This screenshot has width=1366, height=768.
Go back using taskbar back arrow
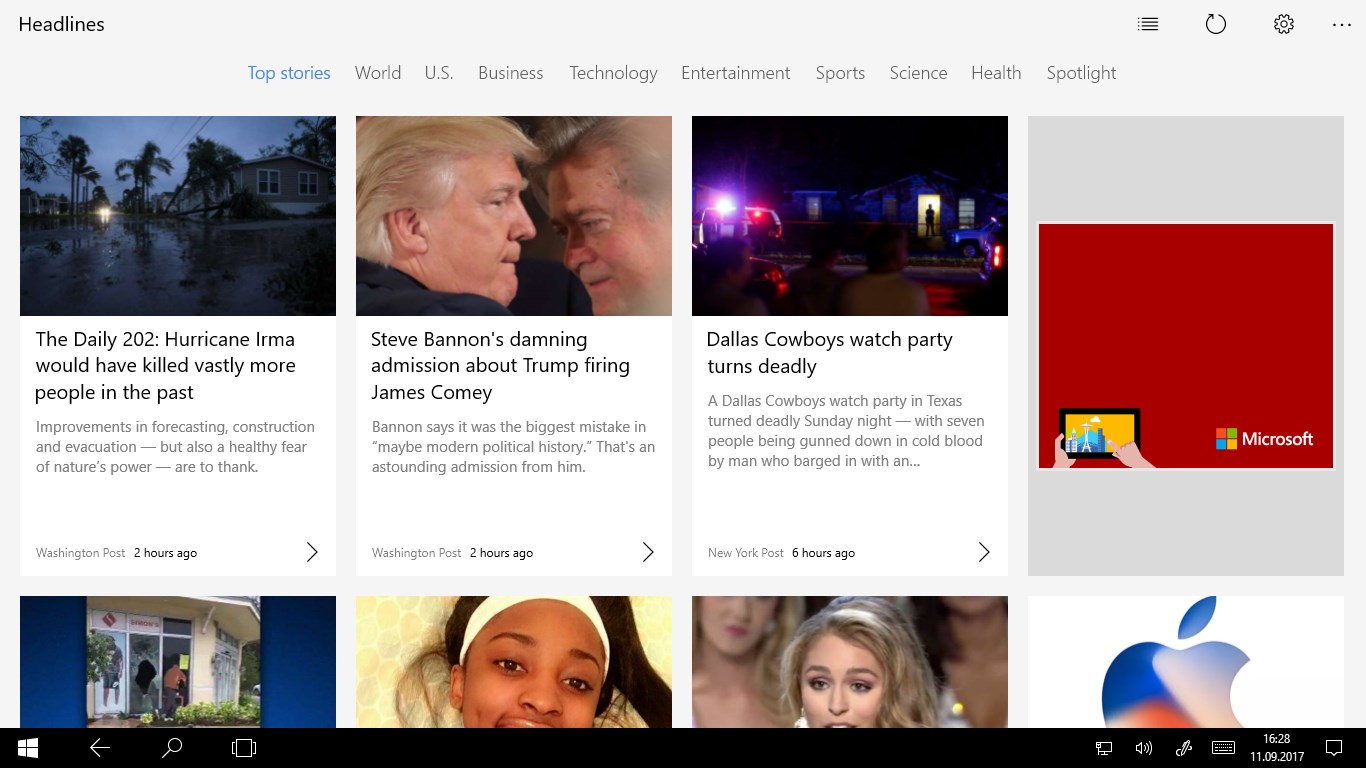click(100, 747)
